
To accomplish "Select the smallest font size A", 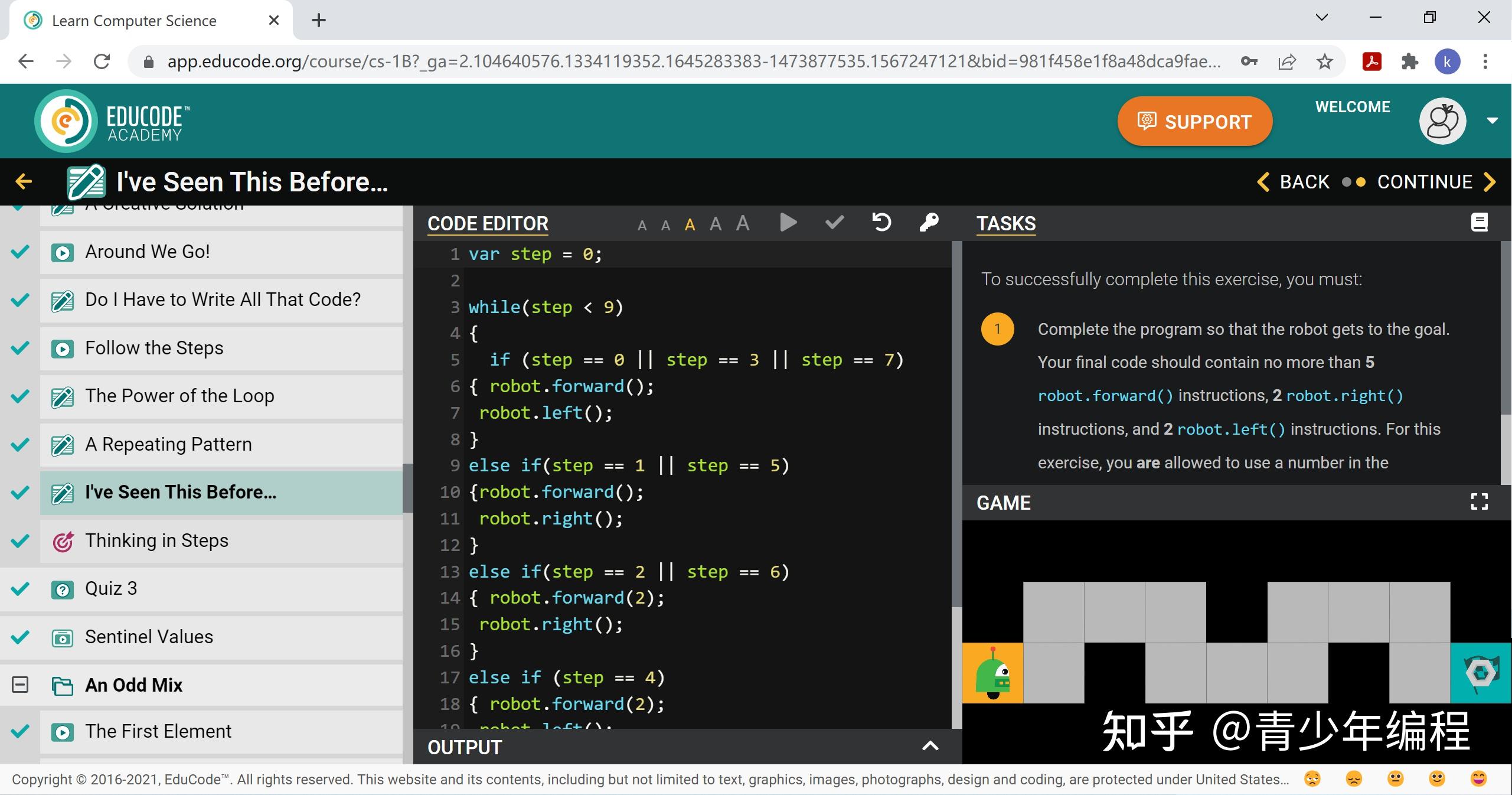I will [642, 225].
